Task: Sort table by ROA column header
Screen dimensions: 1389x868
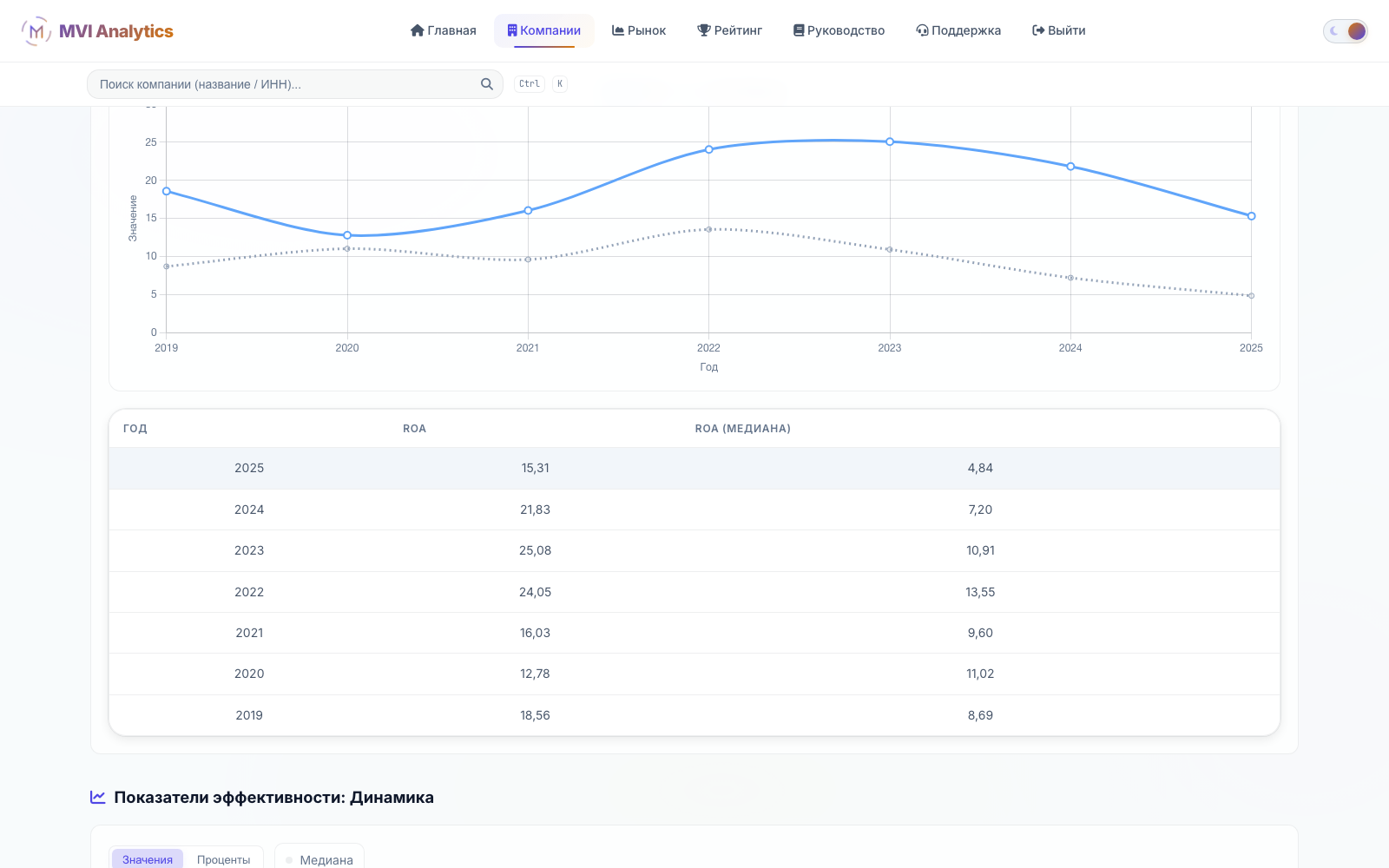Action: (x=414, y=429)
